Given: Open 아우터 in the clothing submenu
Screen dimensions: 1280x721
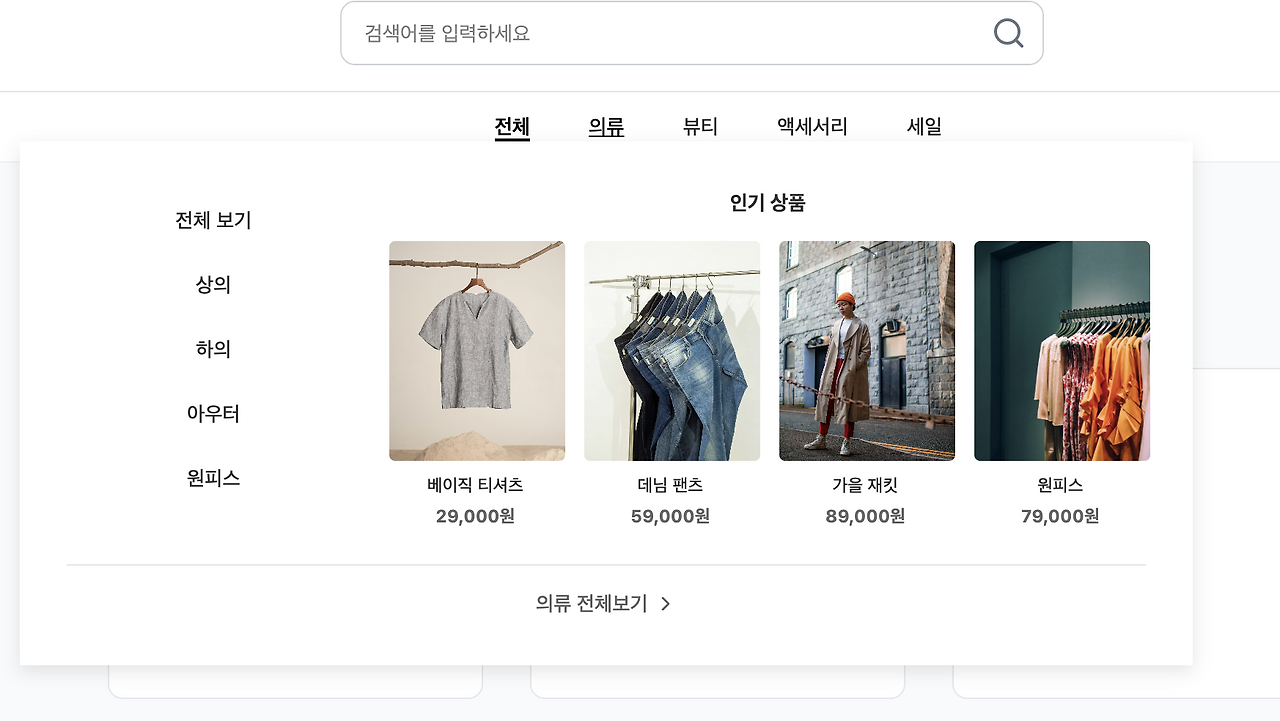Looking at the screenshot, I should 213,414.
